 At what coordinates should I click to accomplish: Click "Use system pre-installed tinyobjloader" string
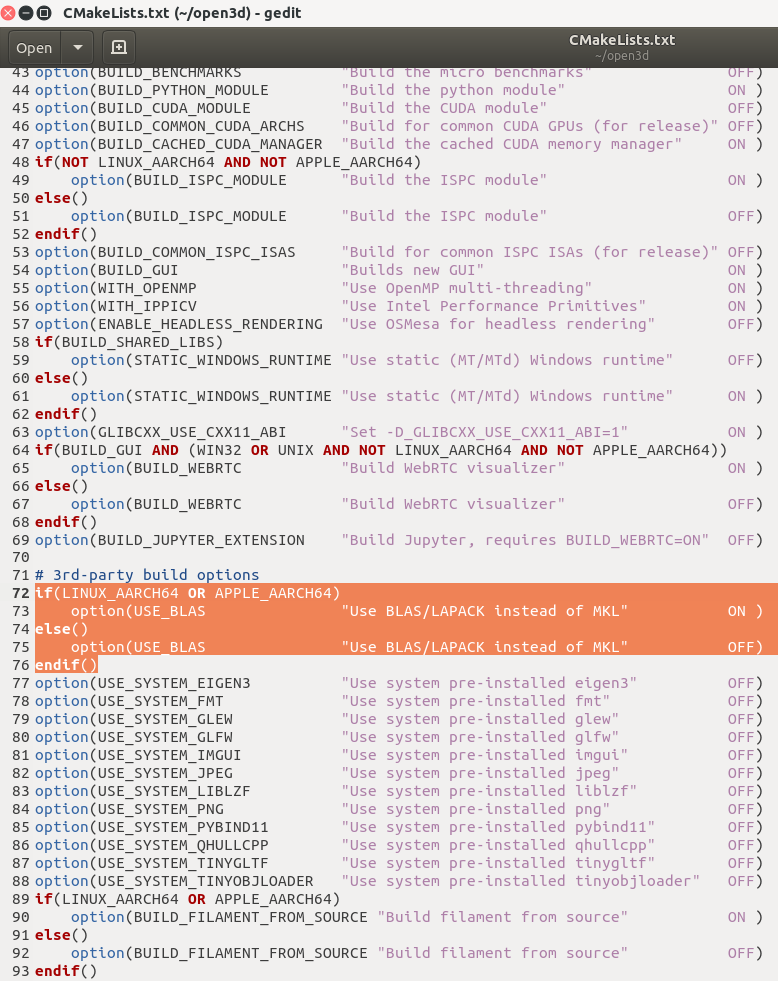[520, 882]
